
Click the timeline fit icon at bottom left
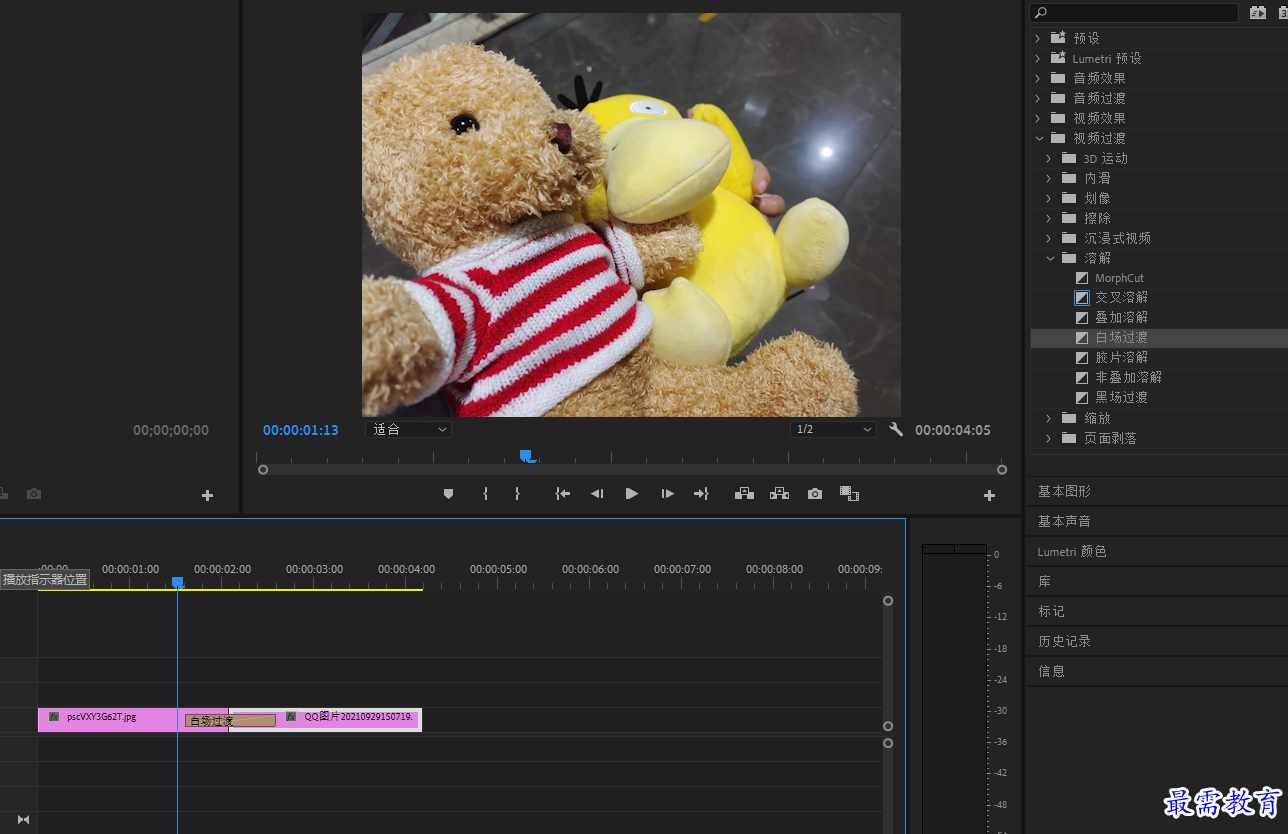coord(24,820)
